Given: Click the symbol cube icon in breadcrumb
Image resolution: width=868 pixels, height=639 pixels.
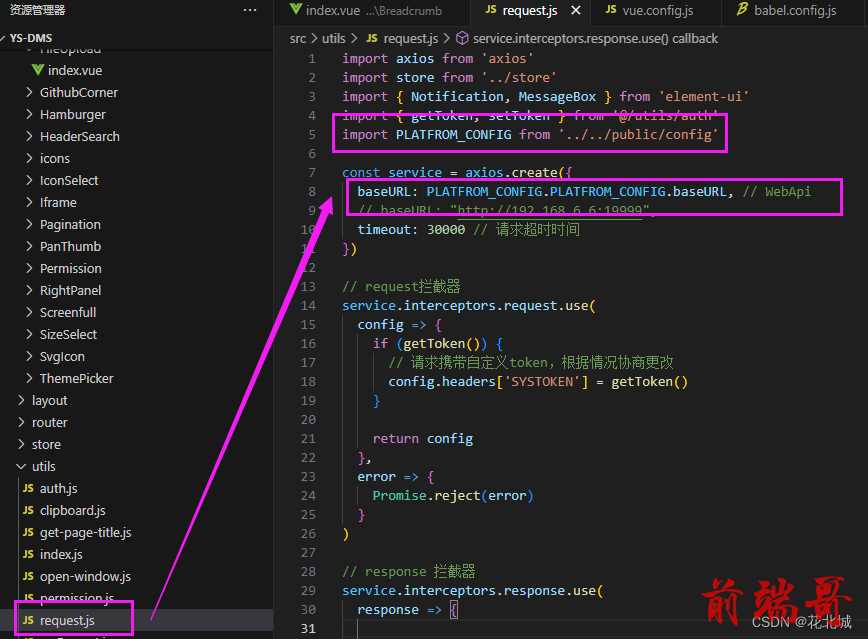Looking at the screenshot, I should [x=462, y=38].
